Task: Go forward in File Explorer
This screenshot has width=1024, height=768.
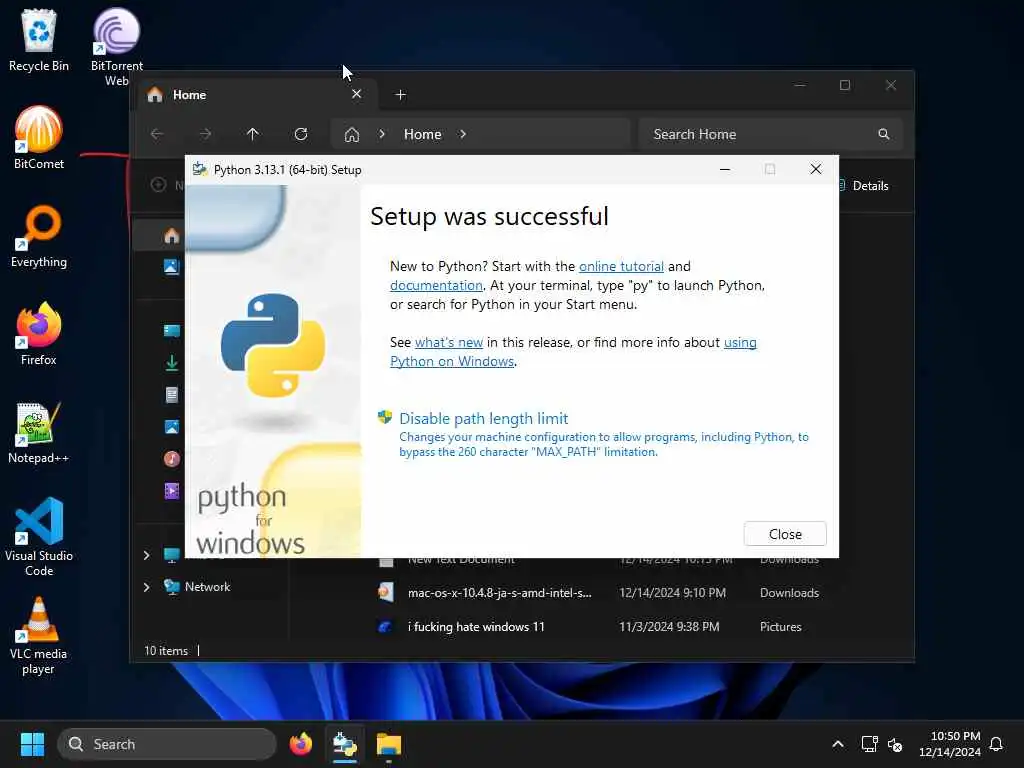Action: pyautogui.click(x=205, y=134)
